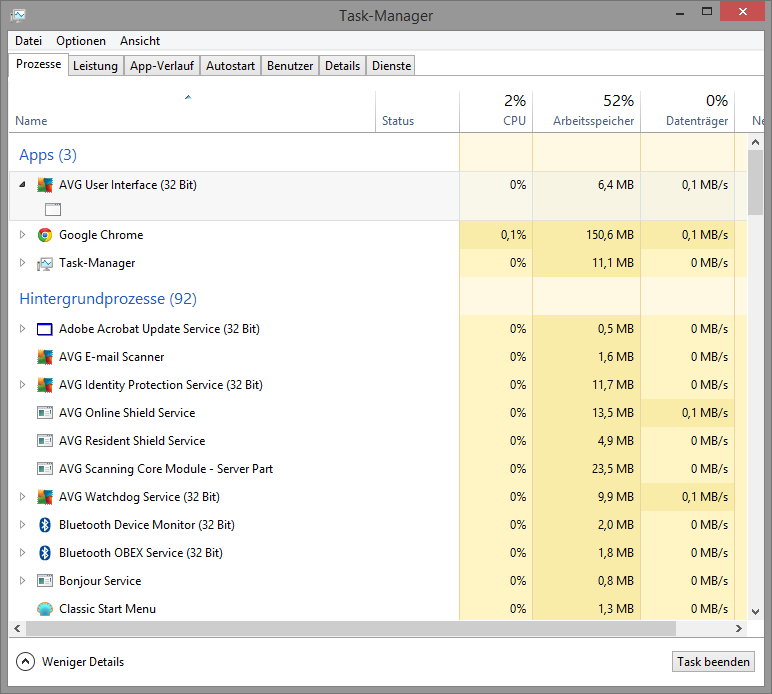Image resolution: width=772 pixels, height=694 pixels.
Task: Click Google Chrome's 150,6 MB memory value
Action: click(x=610, y=235)
